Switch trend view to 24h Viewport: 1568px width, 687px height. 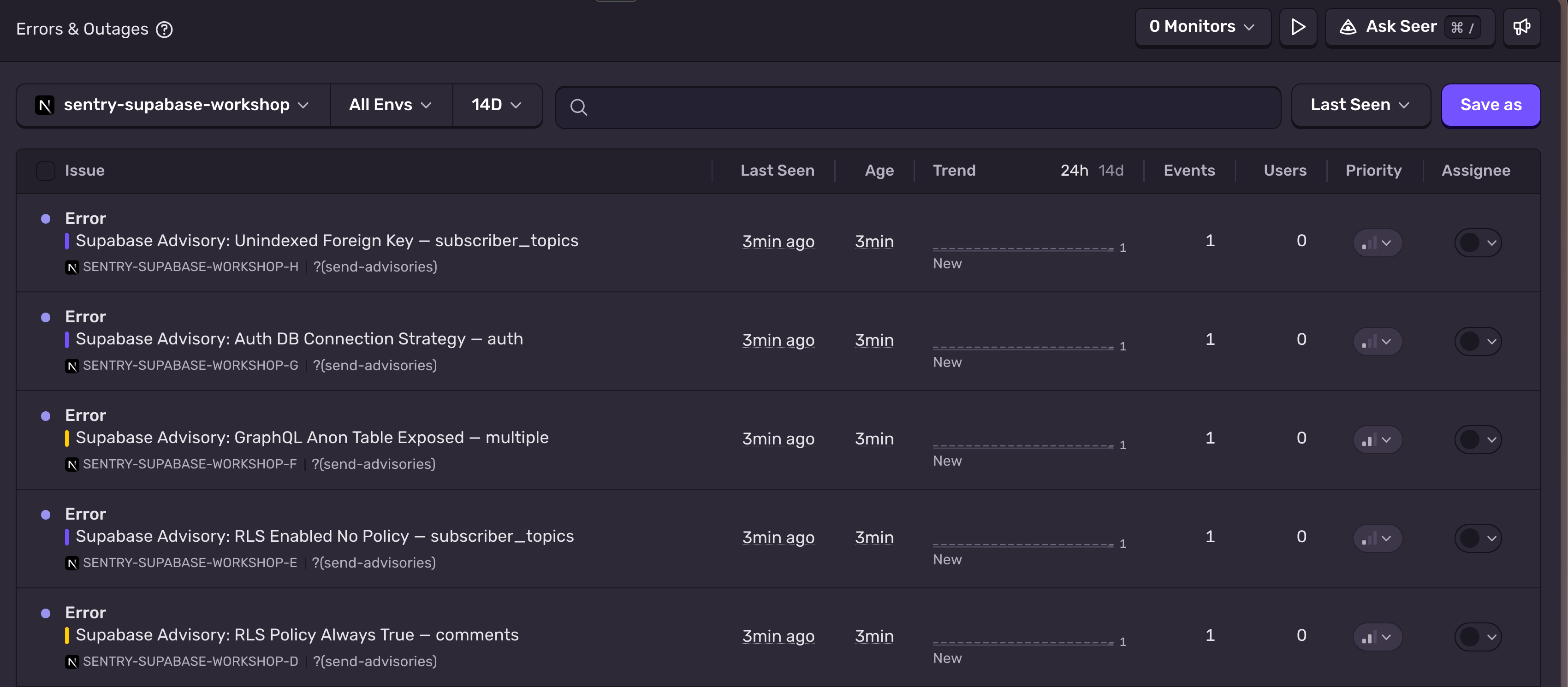tap(1074, 171)
